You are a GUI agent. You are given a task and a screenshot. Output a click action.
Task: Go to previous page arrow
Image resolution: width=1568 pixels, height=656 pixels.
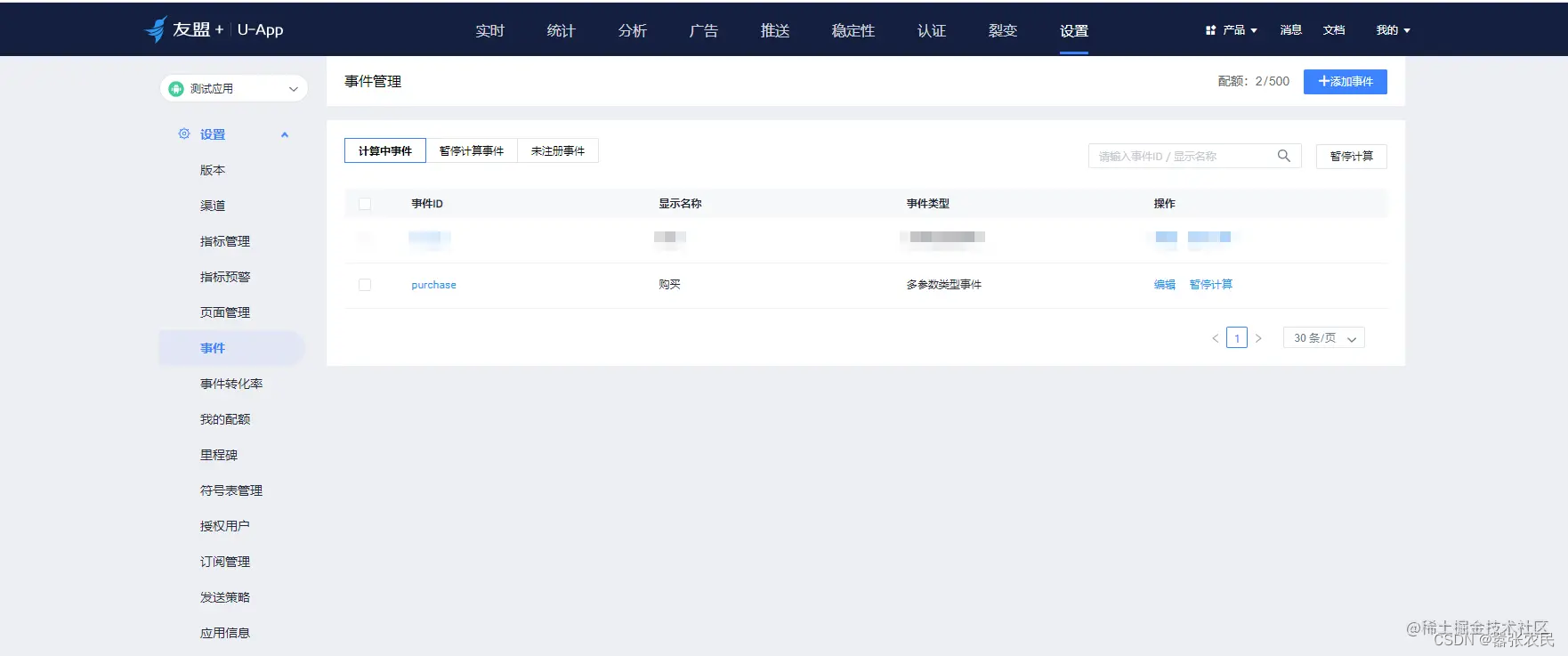coord(1215,338)
